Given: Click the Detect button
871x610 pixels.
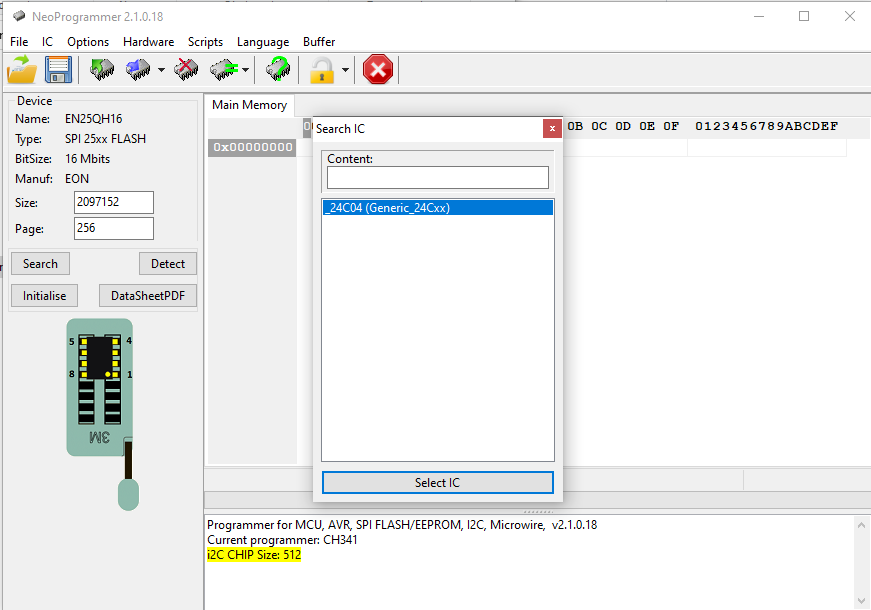Looking at the screenshot, I should (x=168, y=264).
